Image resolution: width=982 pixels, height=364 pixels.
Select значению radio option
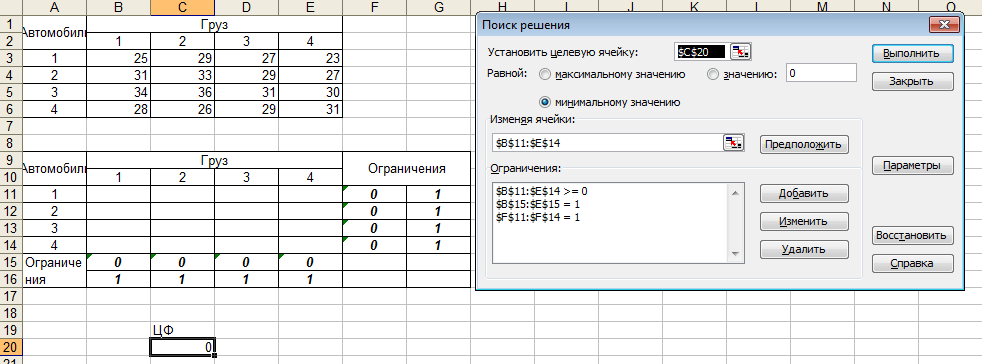click(x=713, y=74)
